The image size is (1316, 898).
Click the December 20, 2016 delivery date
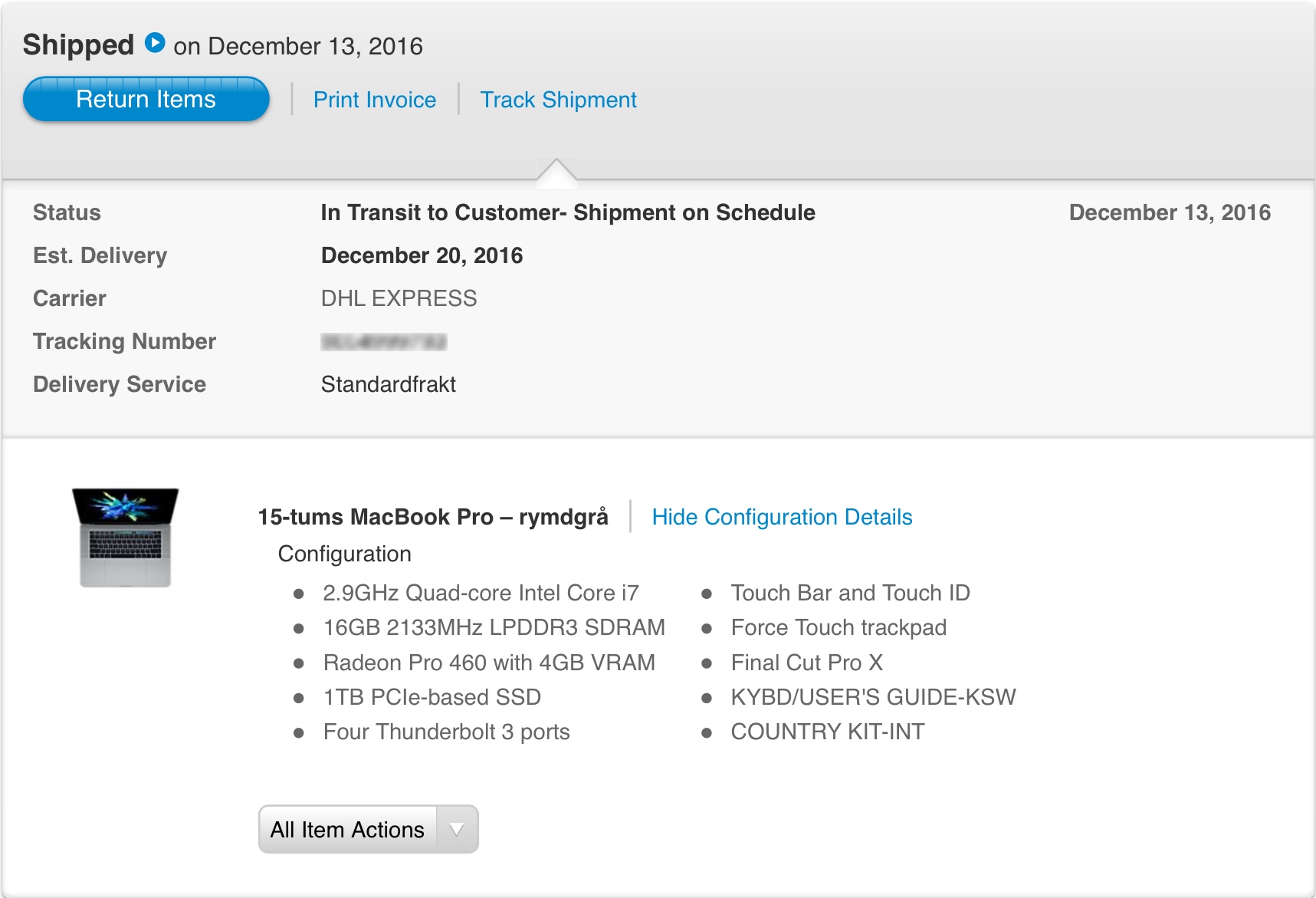pos(422,255)
